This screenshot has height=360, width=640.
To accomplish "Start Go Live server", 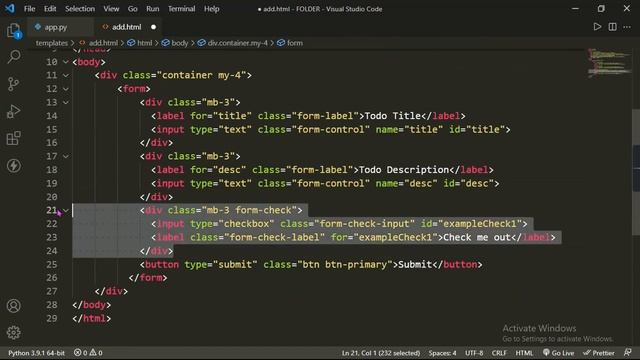I will (x=558, y=353).
